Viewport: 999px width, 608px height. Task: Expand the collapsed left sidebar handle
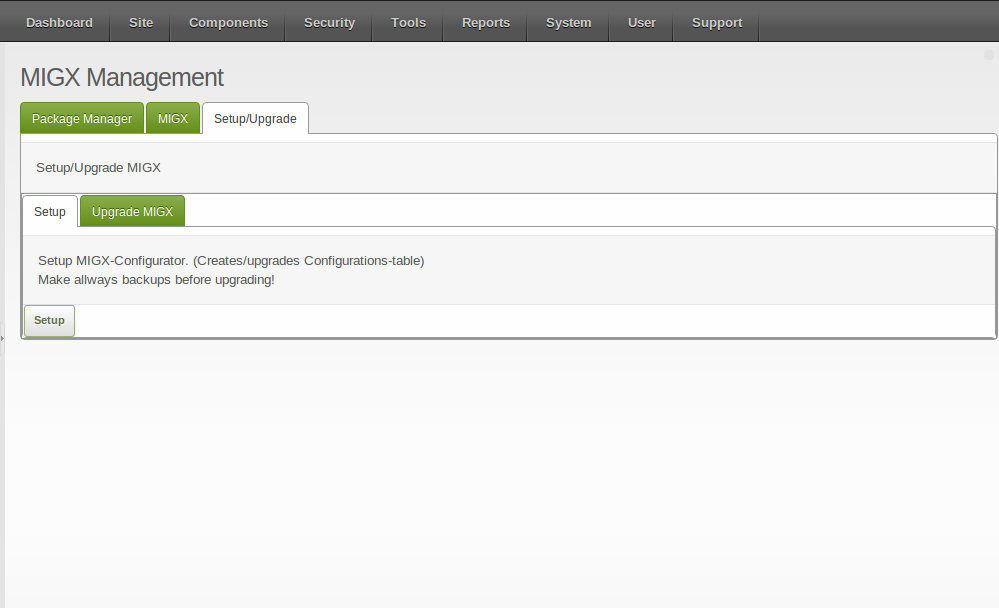2,338
